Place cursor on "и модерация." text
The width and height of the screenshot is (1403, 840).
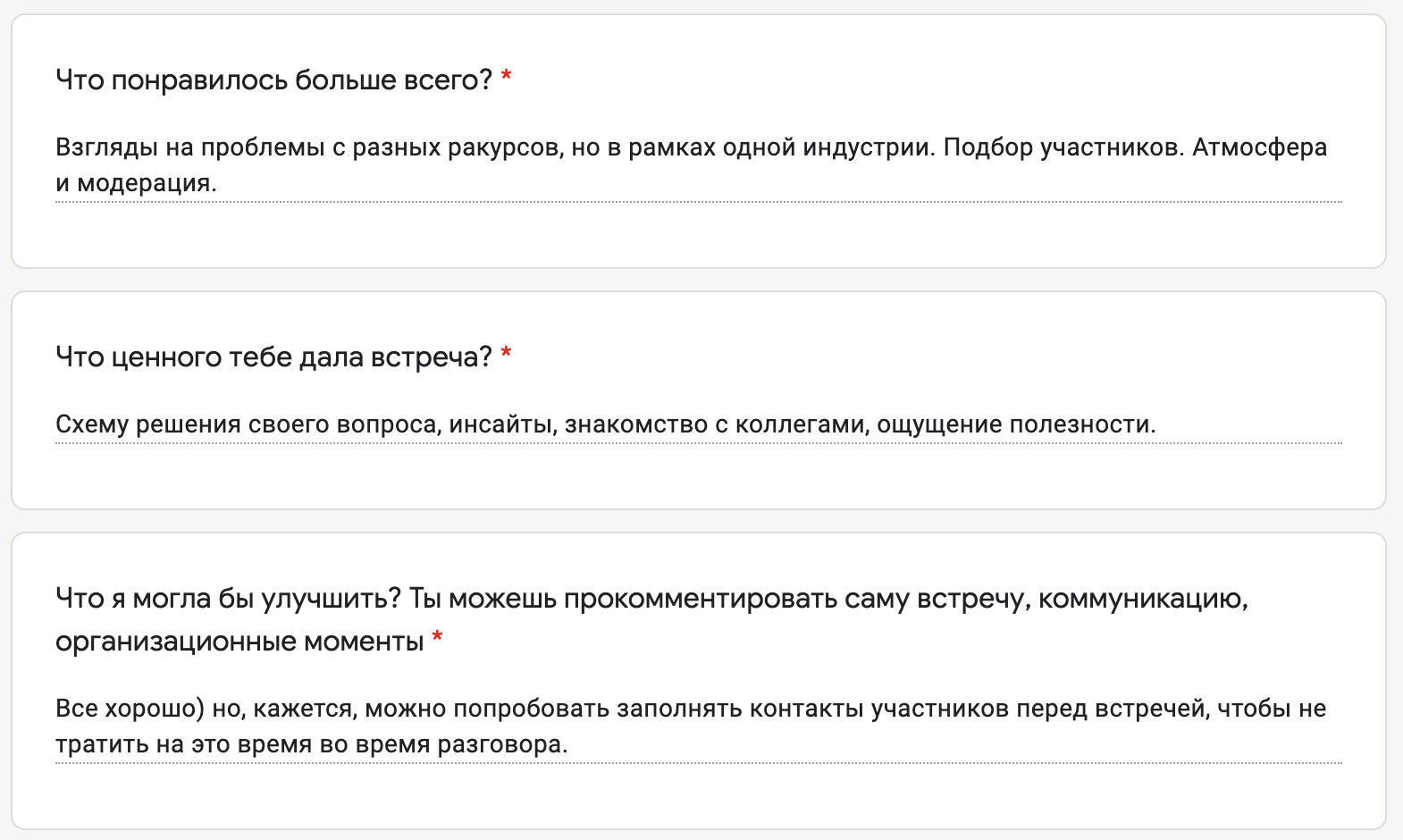(x=136, y=183)
